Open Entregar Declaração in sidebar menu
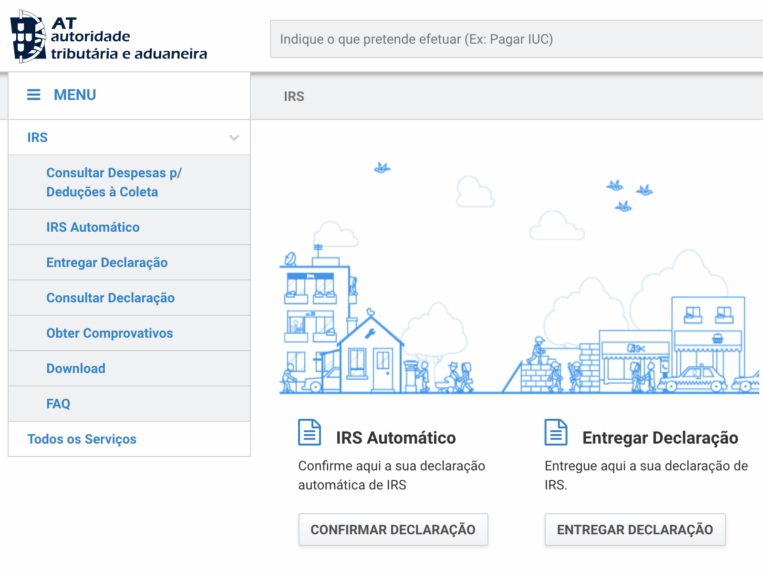Screen dimensions: 763x576 click(107, 263)
